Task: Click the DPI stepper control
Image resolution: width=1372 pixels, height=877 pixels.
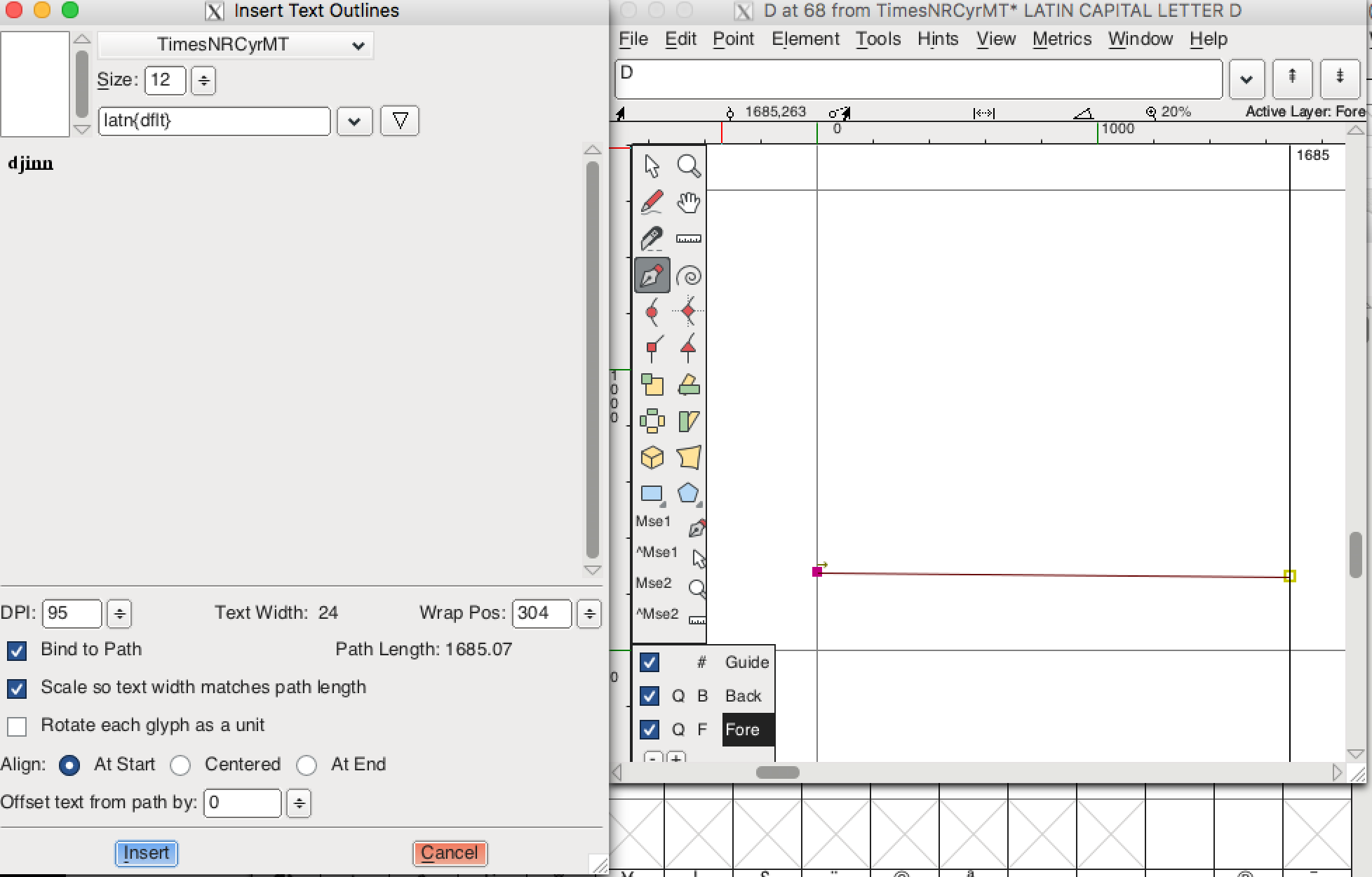Action: (119, 614)
